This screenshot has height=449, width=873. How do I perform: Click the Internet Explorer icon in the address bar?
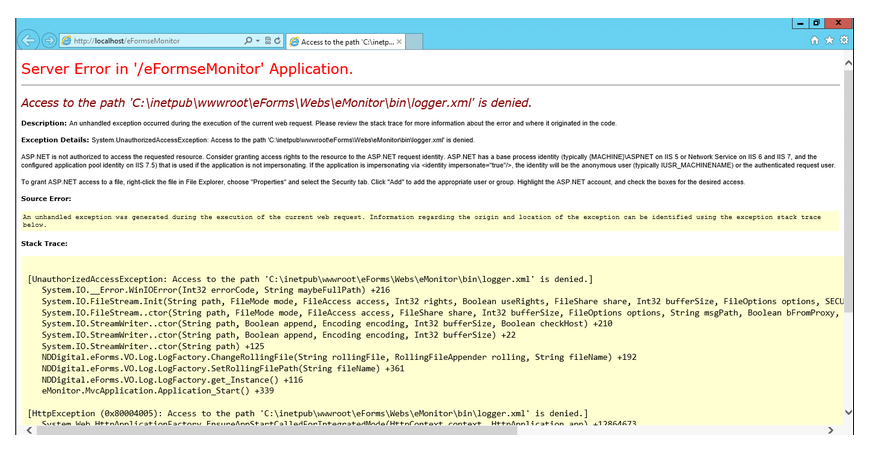[66, 41]
